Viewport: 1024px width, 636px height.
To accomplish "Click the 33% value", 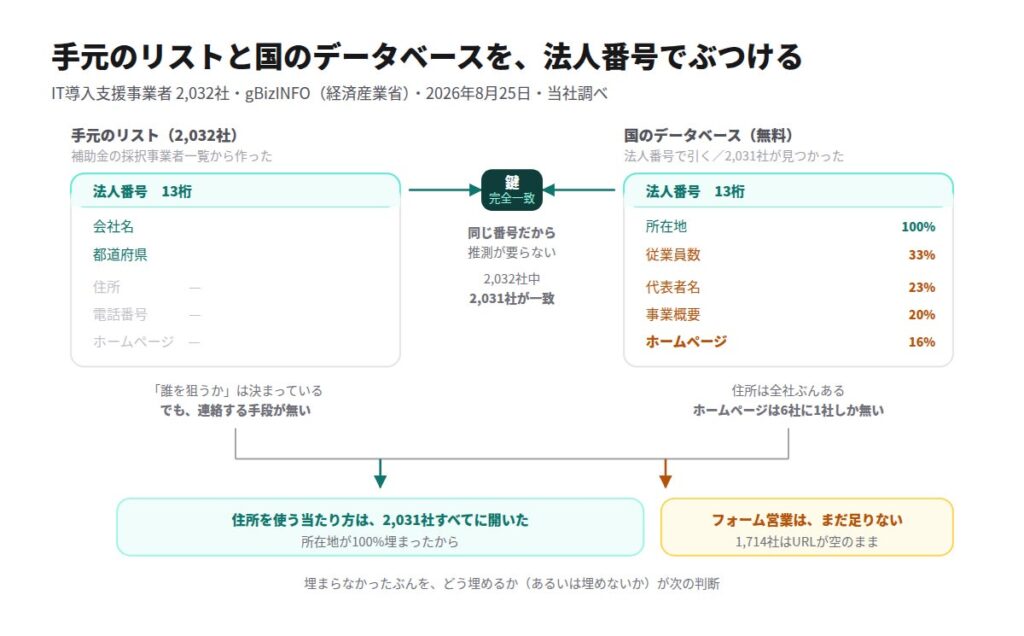I will (x=921, y=255).
